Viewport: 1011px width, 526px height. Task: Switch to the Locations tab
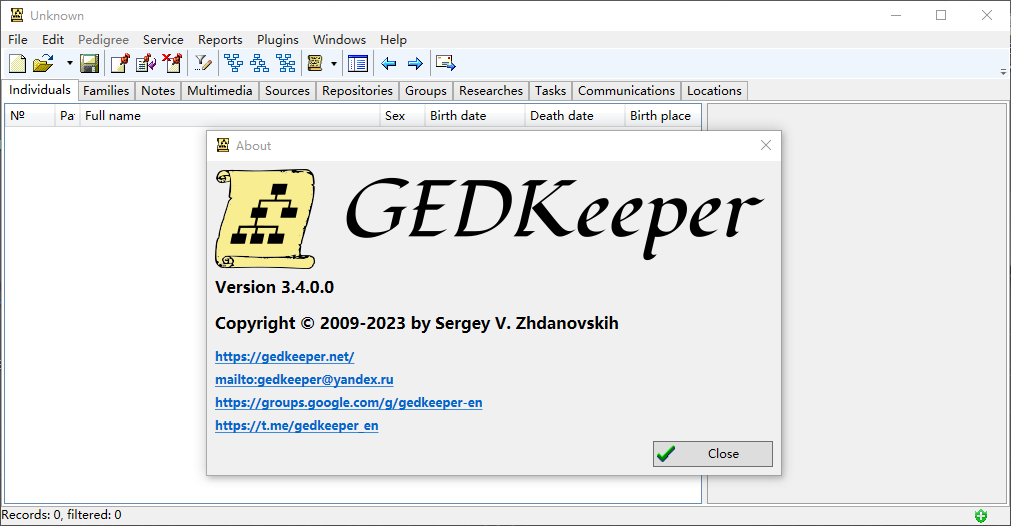point(714,91)
